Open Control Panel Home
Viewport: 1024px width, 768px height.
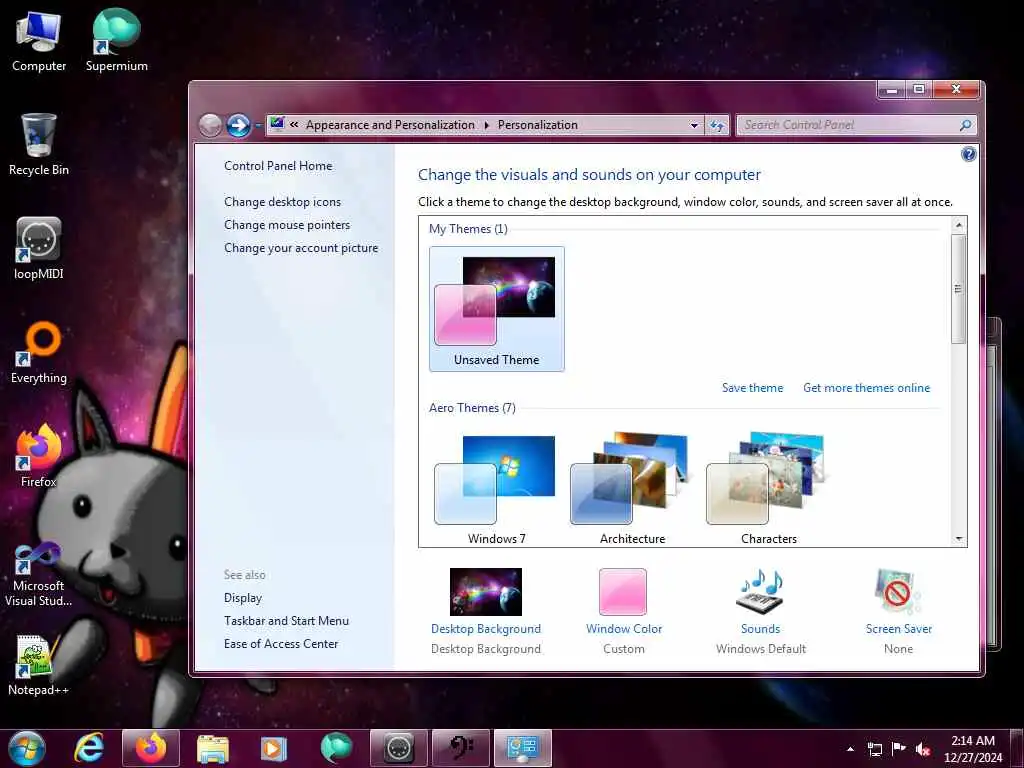(x=278, y=166)
